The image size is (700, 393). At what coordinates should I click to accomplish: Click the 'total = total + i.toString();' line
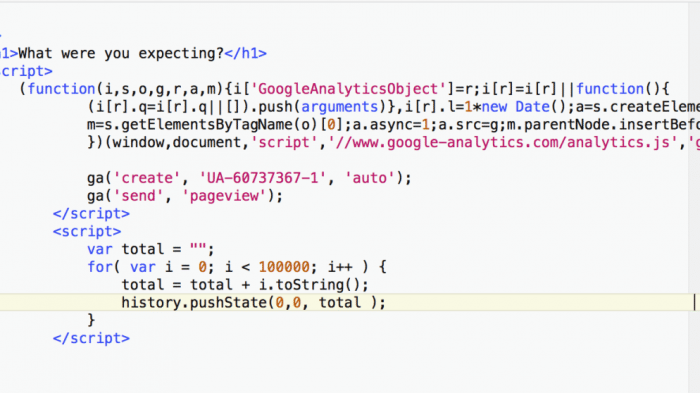coord(245,285)
